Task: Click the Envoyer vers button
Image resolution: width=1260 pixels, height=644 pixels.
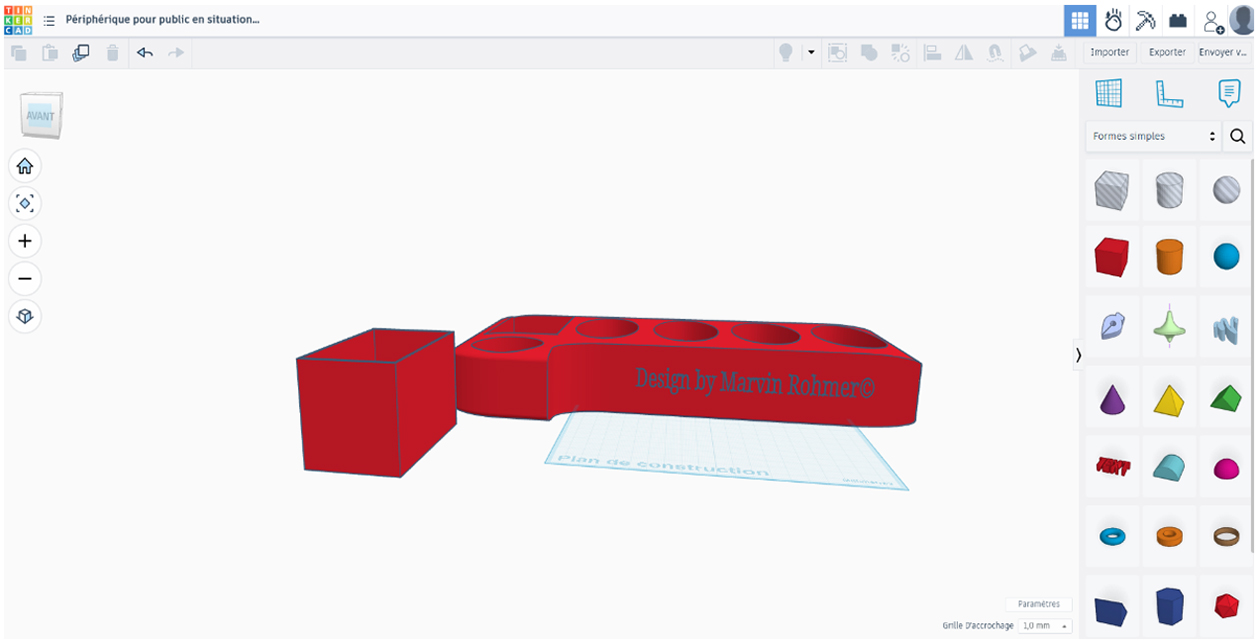Action: (x=1223, y=52)
